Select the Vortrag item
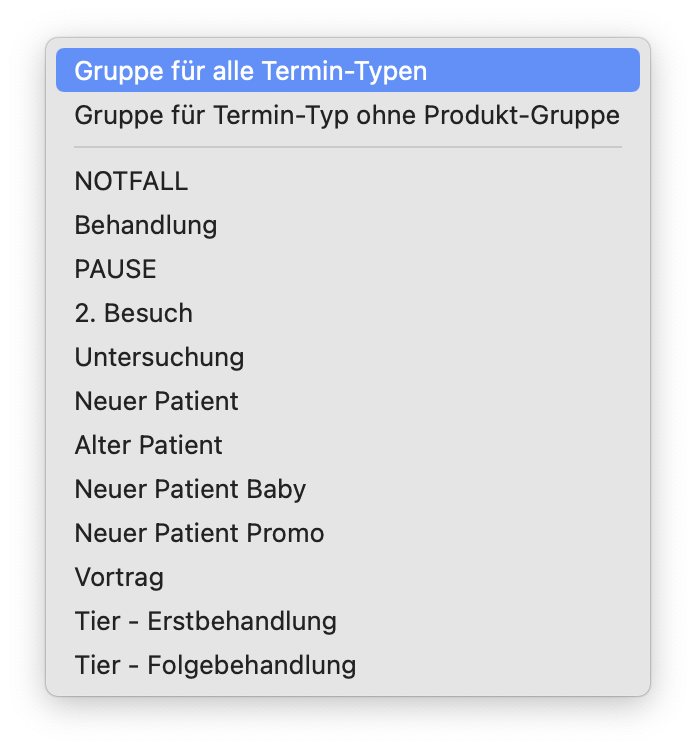Image resolution: width=696 pixels, height=750 pixels. pyautogui.click(x=119, y=577)
